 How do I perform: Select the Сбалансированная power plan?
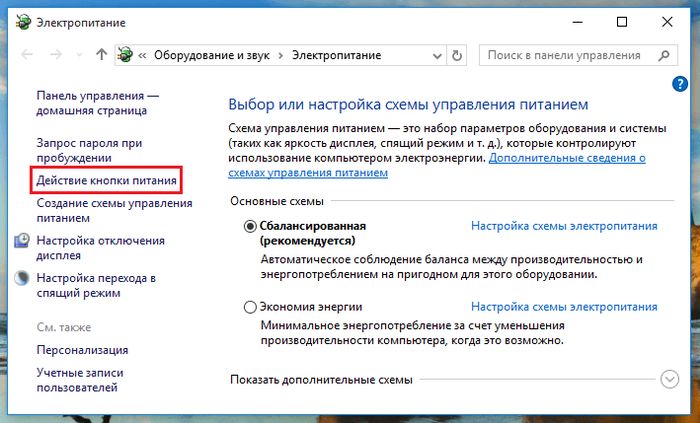pyautogui.click(x=250, y=227)
